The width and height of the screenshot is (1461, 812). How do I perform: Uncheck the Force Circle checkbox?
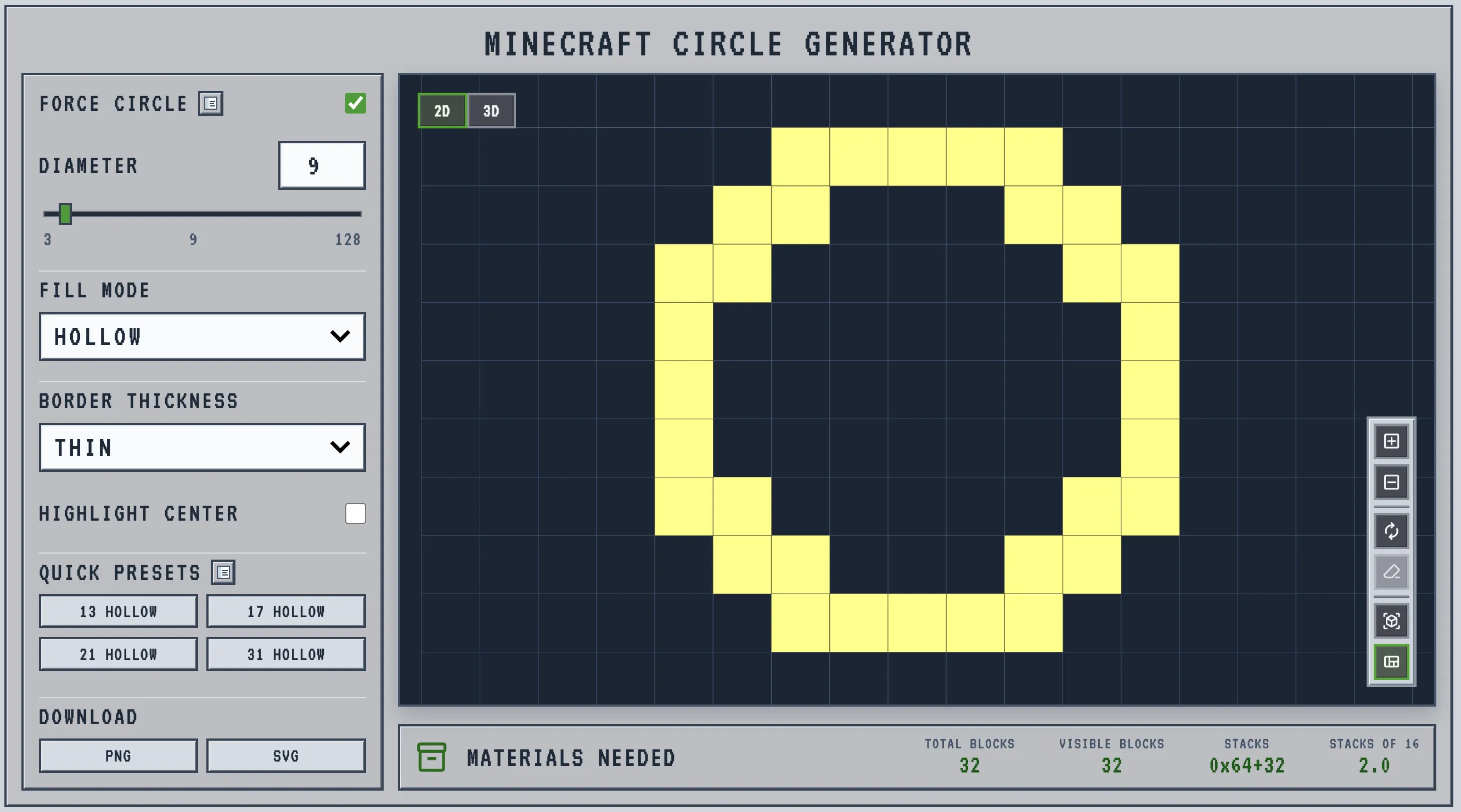[356, 103]
